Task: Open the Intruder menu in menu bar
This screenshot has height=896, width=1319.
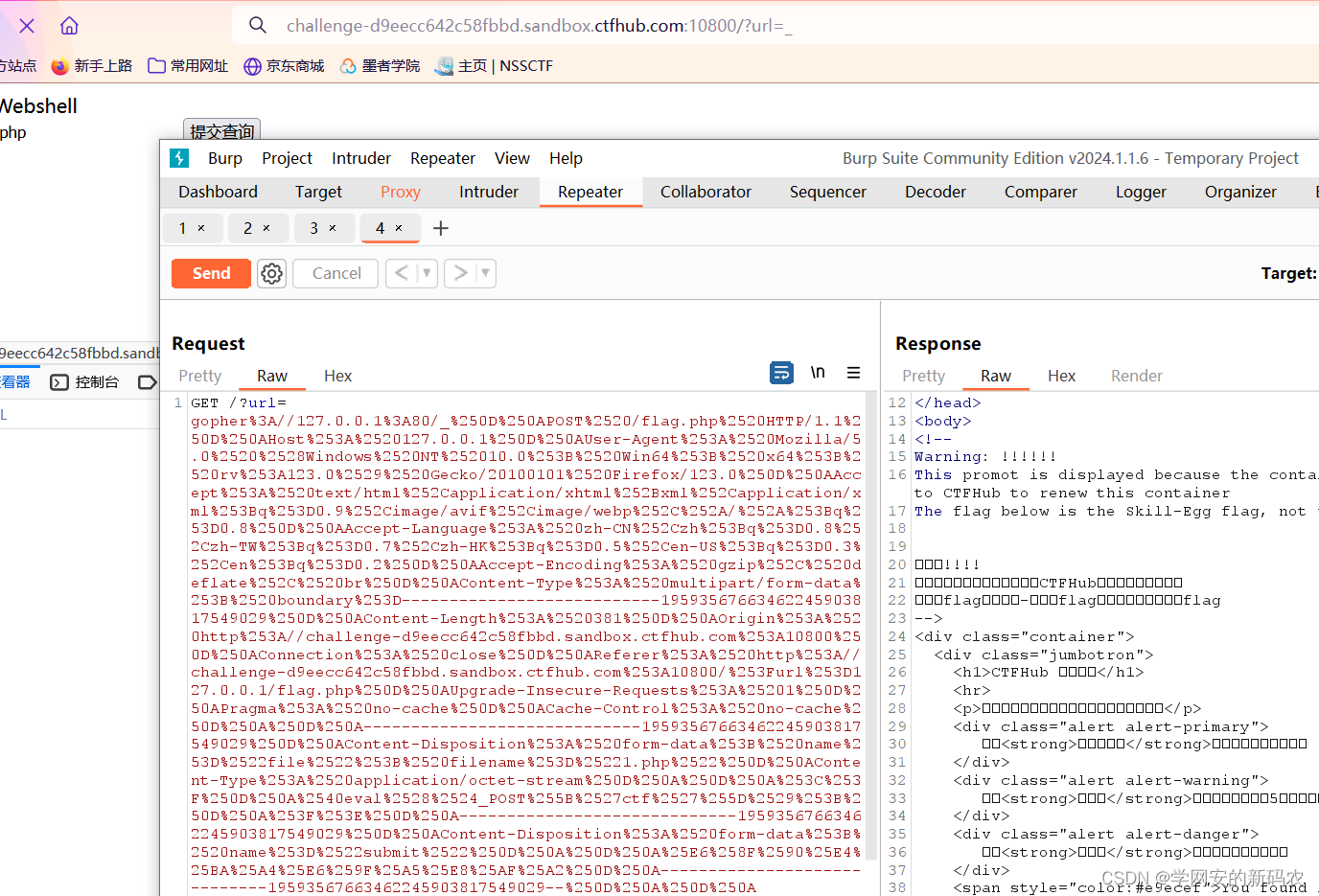Action: (x=361, y=158)
